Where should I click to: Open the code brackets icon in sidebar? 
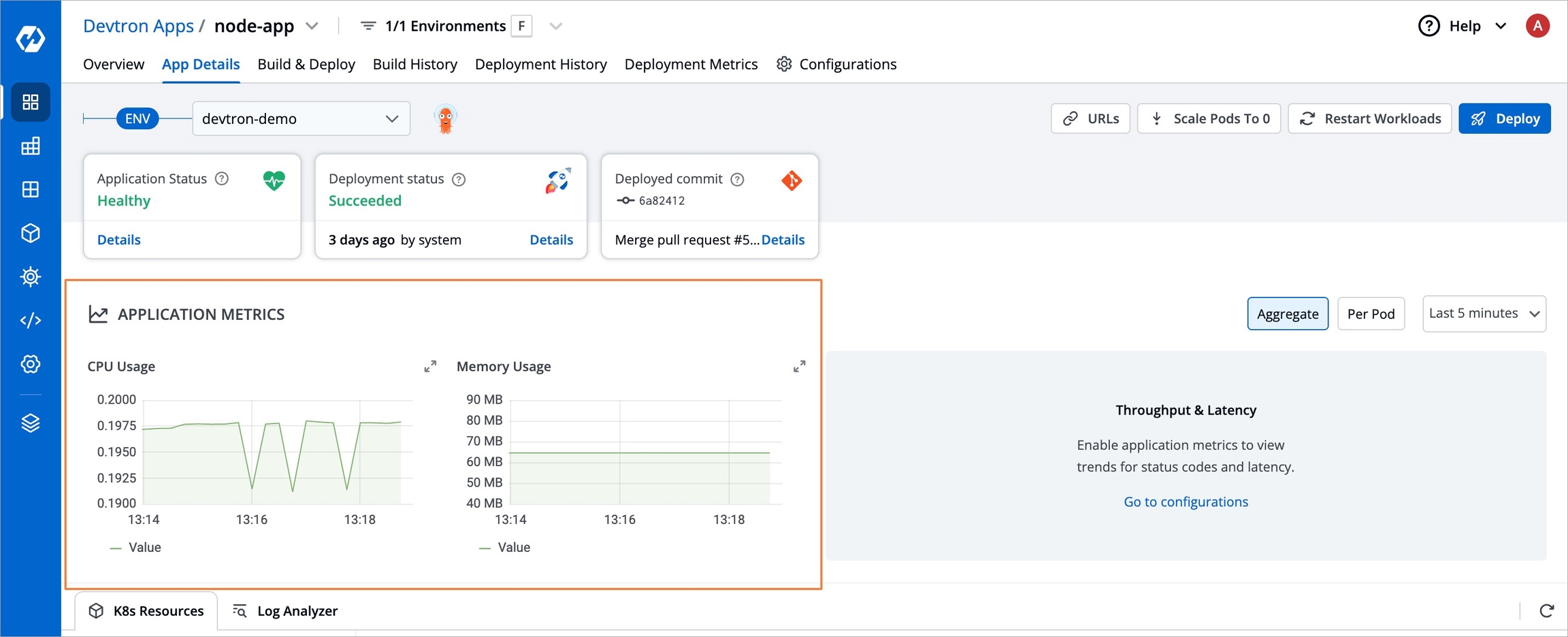click(31, 321)
